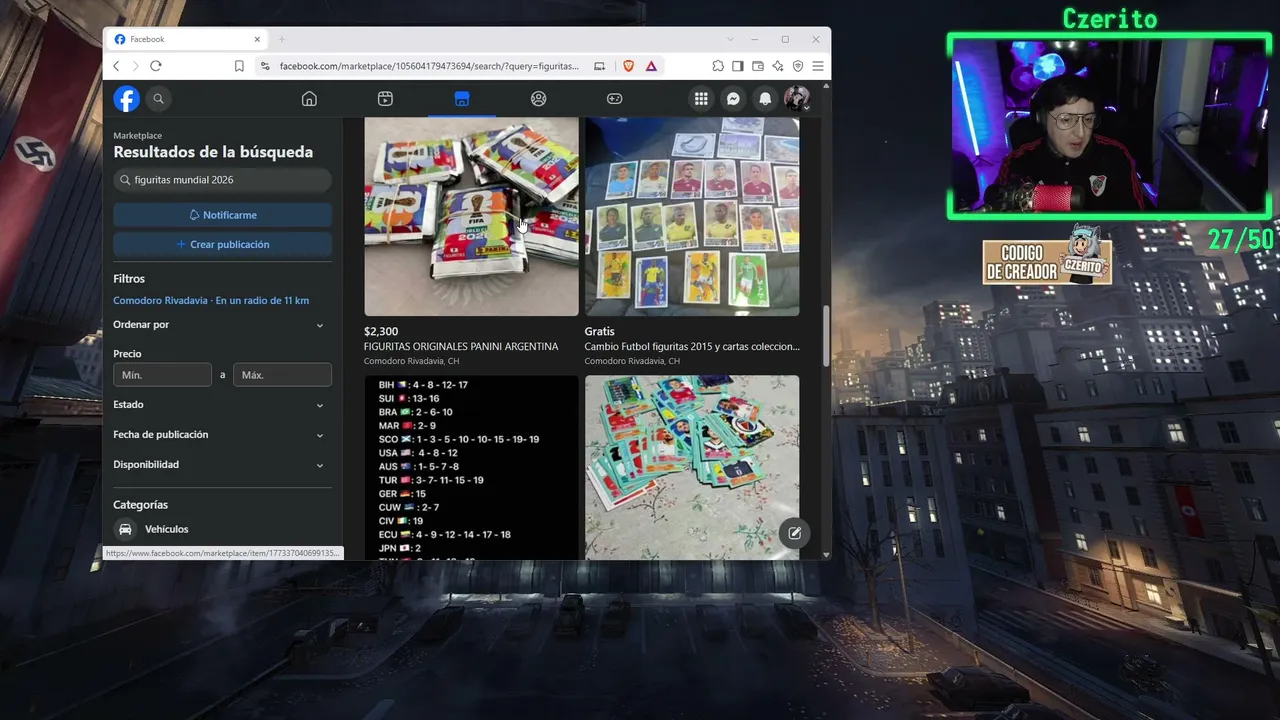This screenshot has width=1280, height=720.
Task: Click the Facebook logo icon
Action: [126, 99]
